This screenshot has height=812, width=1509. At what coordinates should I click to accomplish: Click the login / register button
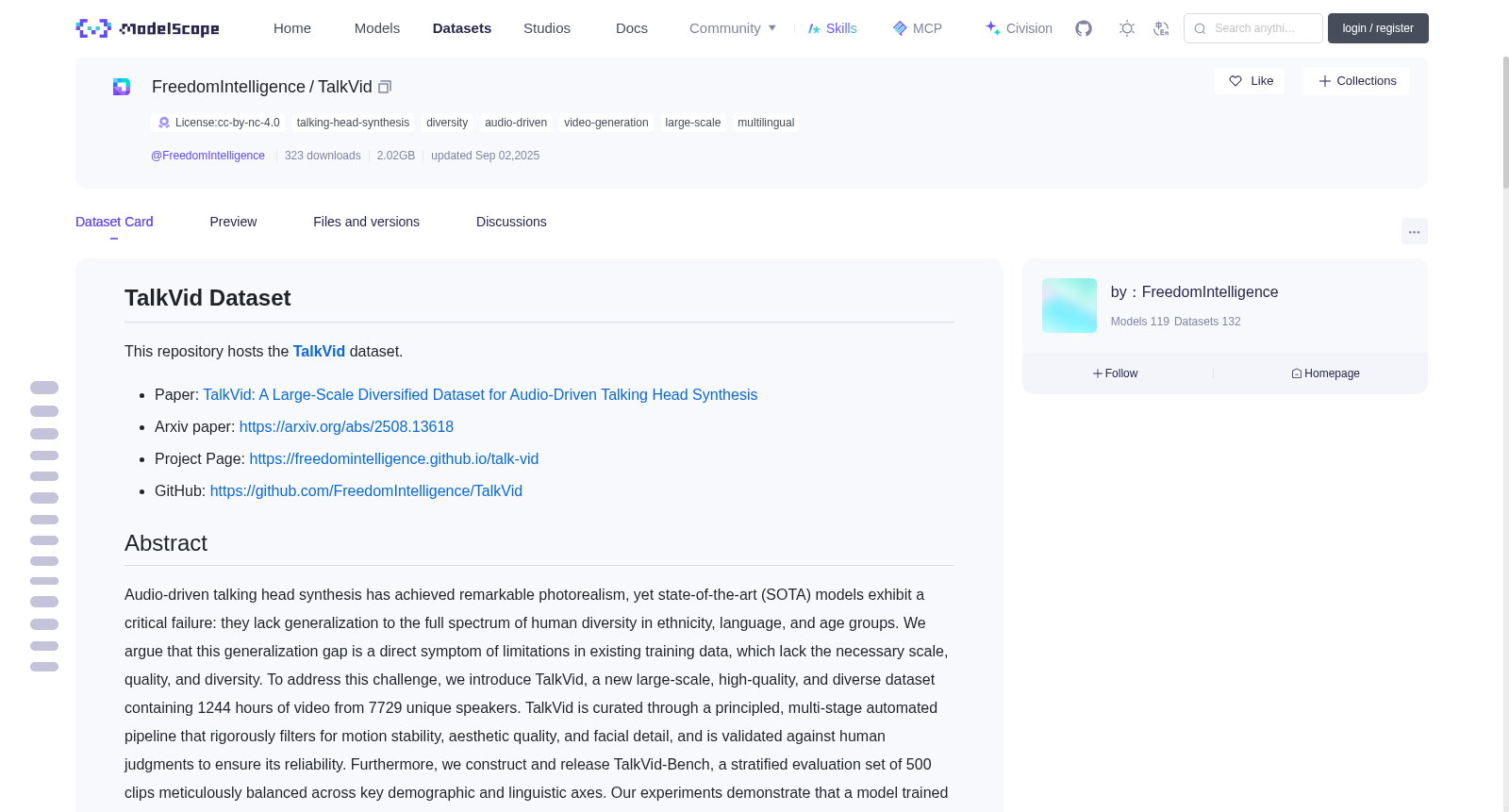1378,28
